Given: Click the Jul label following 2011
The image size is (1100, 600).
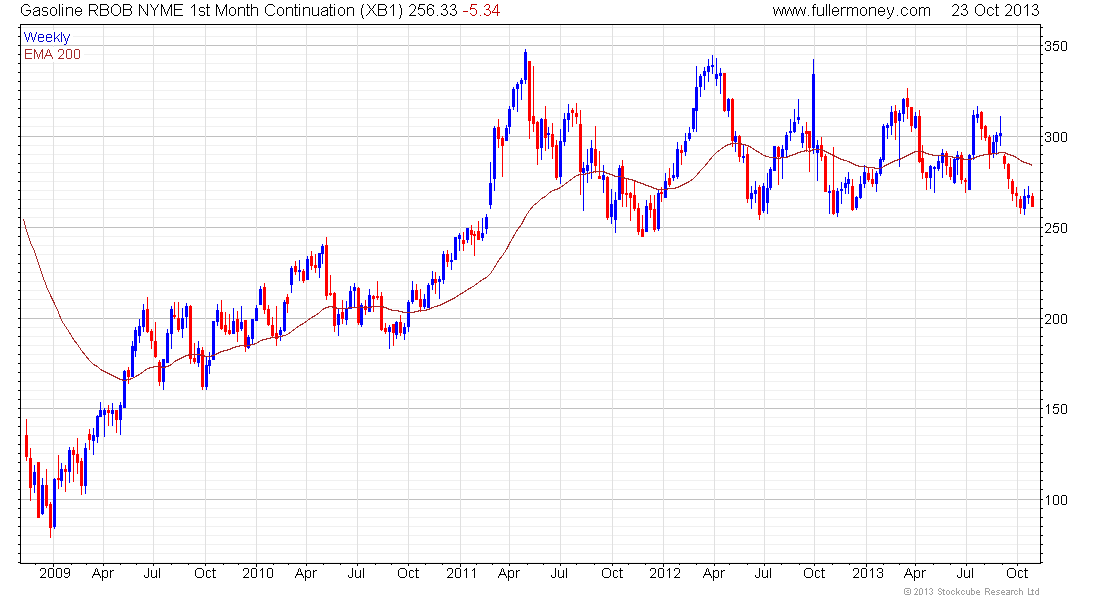Looking at the screenshot, I should [x=559, y=573].
